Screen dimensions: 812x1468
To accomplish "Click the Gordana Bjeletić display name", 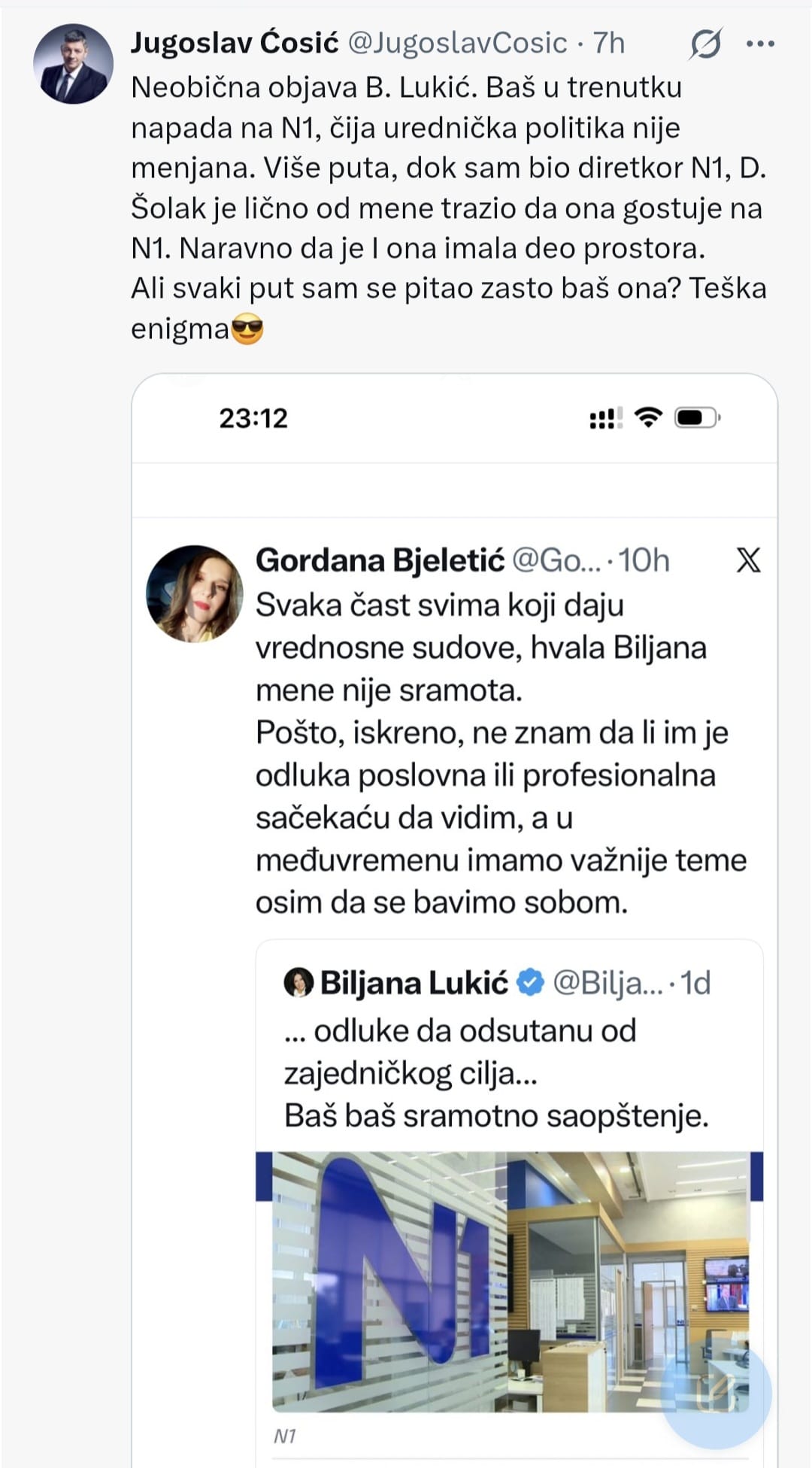I will (380, 560).
